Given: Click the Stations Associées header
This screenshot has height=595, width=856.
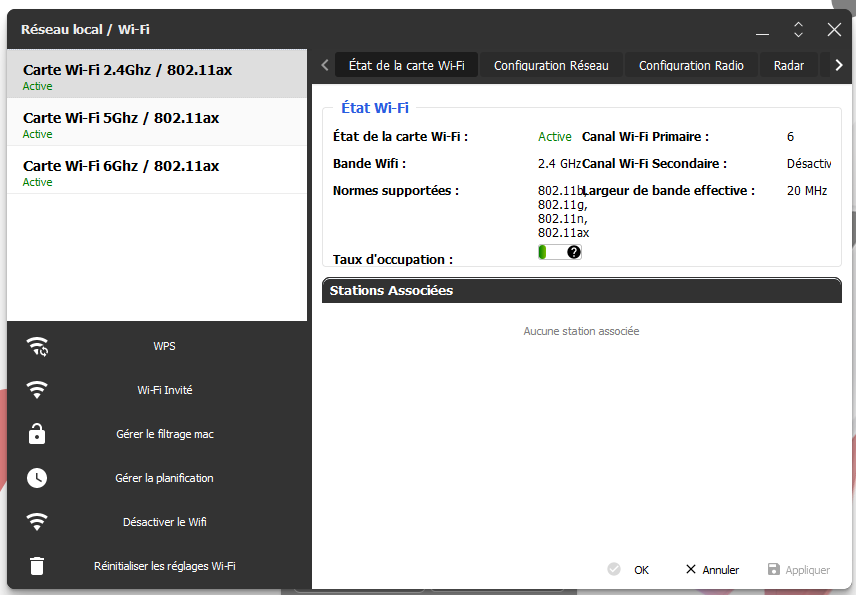Looking at the screenshot, I should click(581, 290).
